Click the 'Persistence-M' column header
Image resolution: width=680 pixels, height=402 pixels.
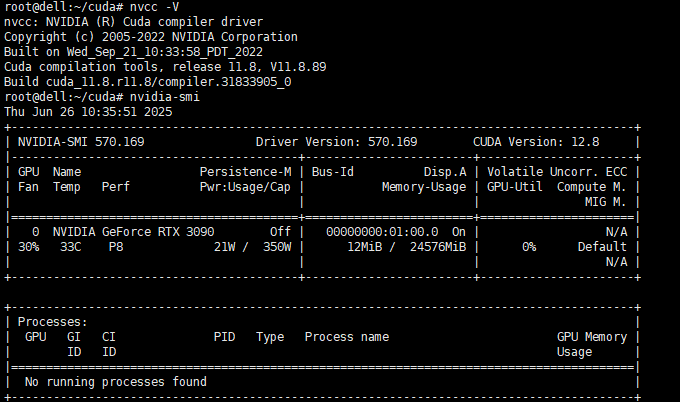click(x=245, y=172)
